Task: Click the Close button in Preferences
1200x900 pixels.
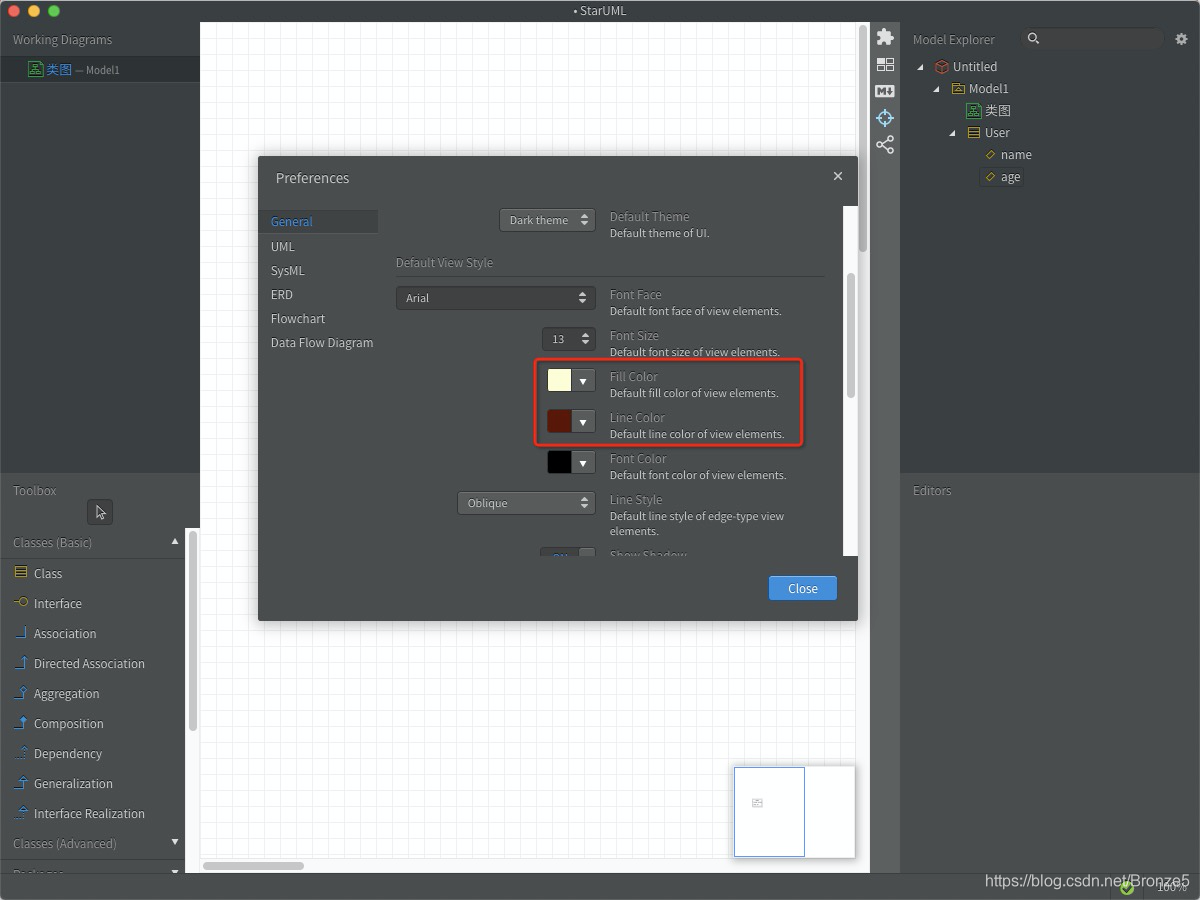Action: tap(802, 588)
